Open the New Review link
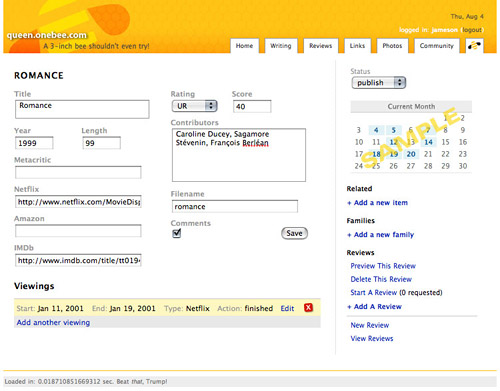The width and height of the screenshot is (500, 391). click(370, 325)
